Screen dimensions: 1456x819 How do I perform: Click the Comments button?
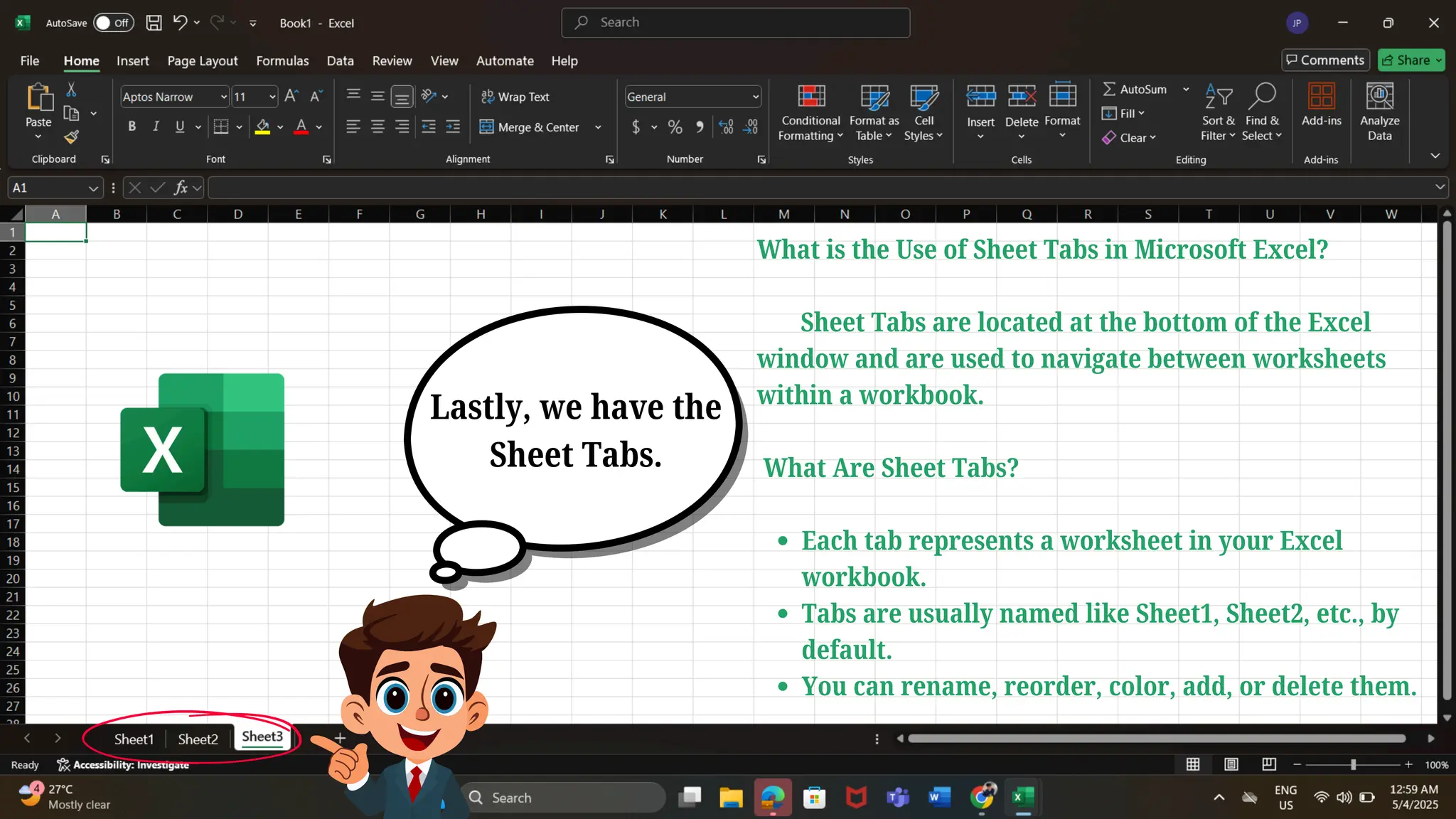coord(1325,60)
